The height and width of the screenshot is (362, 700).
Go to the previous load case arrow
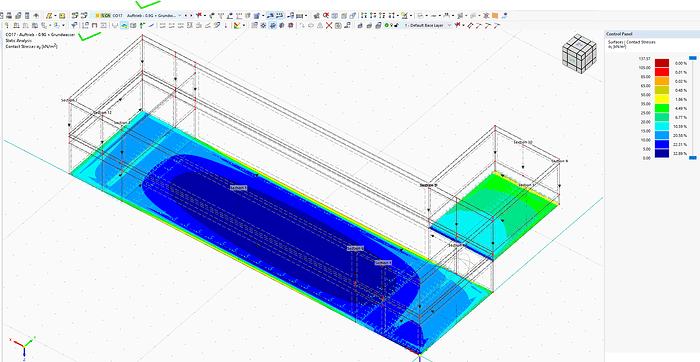point(186,16)
